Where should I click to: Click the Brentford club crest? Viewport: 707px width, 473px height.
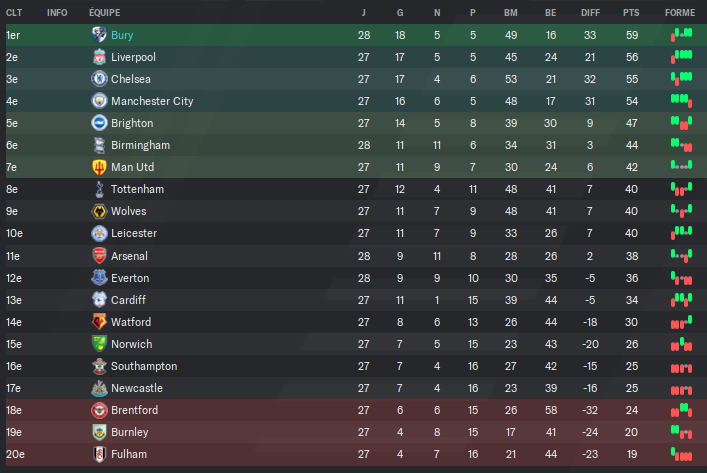click(99, 410)
